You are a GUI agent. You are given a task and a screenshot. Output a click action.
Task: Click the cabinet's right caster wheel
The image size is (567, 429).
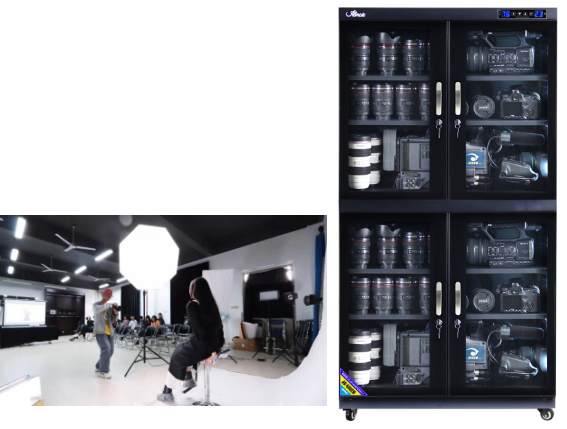(546, 414)
